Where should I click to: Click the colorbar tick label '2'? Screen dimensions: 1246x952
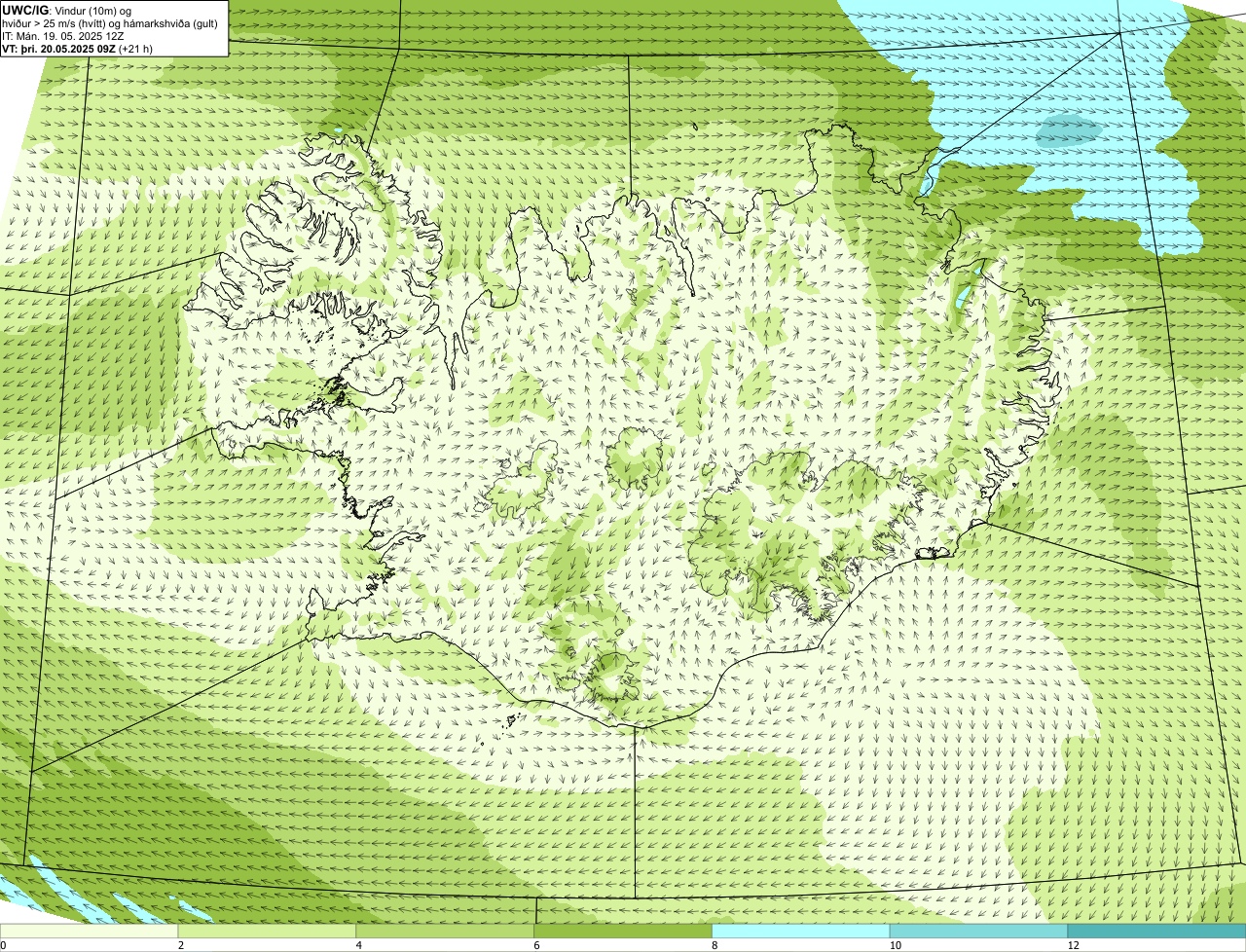(181, 945)
